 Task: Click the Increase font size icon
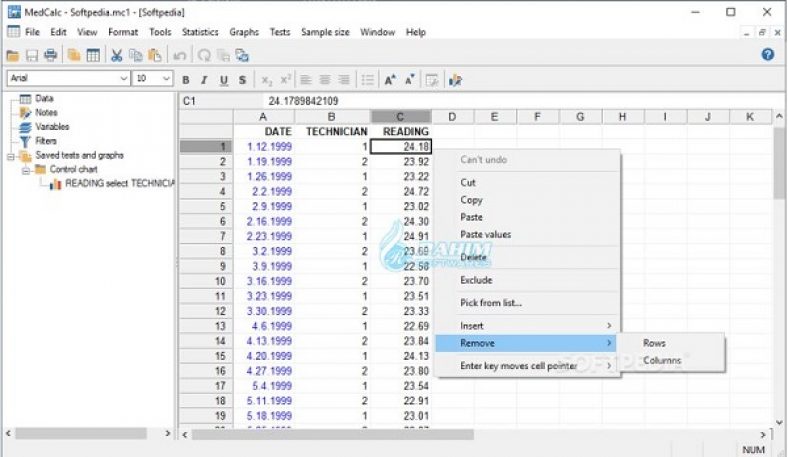[x=390, y=80]
